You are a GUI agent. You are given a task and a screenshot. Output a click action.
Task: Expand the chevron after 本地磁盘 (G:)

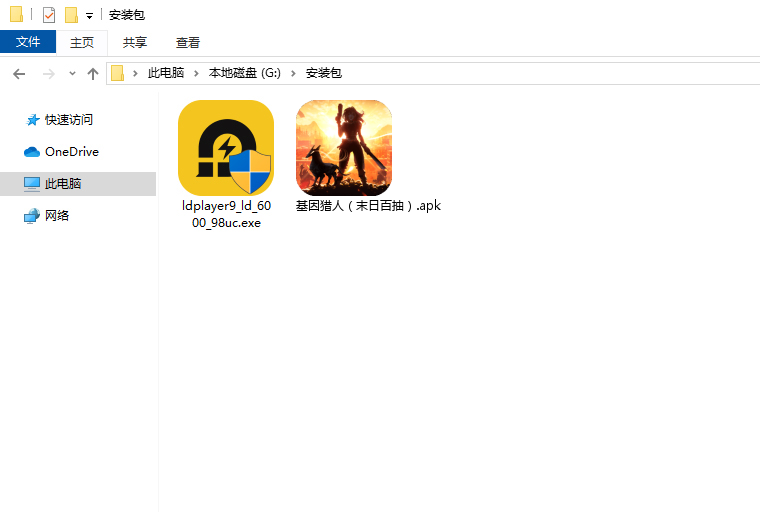click(293, 73)
